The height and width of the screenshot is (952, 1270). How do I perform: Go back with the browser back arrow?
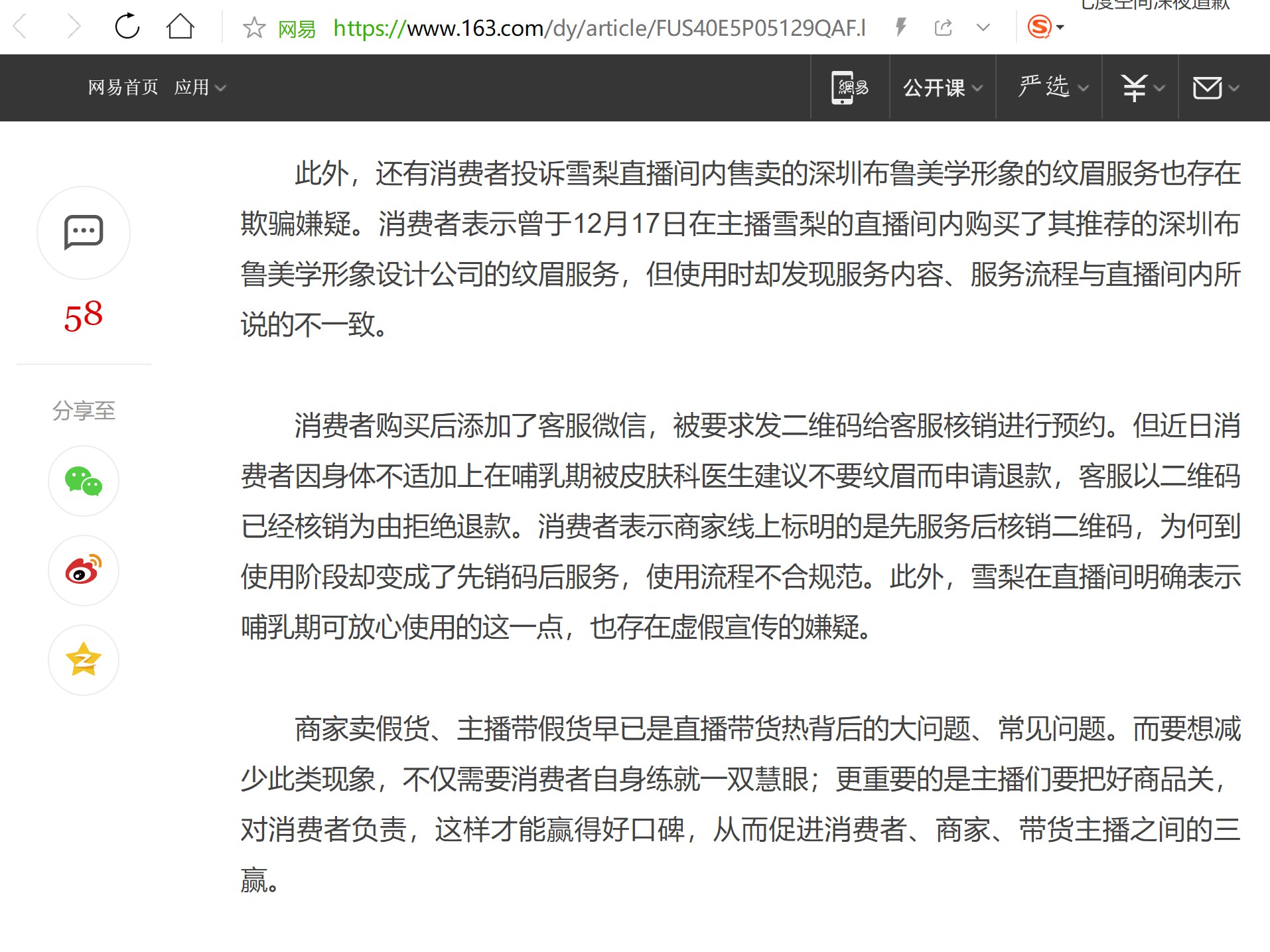tap(21, 27)
